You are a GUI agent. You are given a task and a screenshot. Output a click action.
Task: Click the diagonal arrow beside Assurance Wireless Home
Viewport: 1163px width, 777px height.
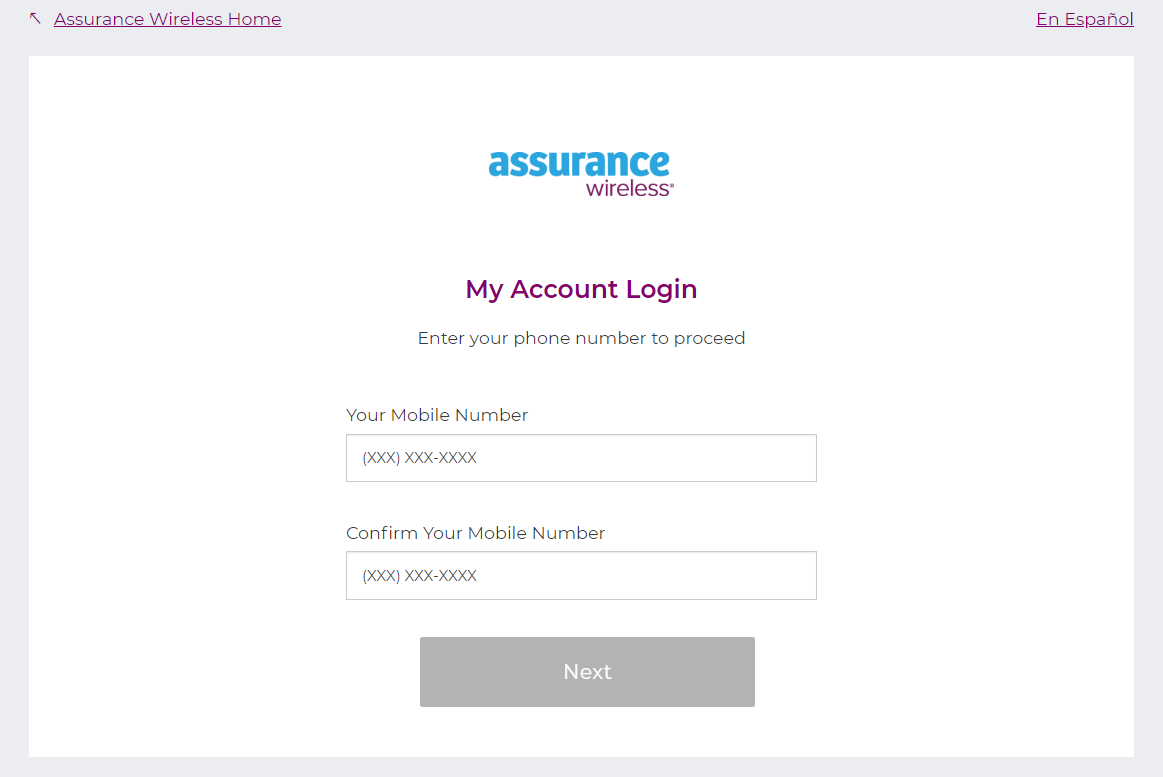[35, 16]
